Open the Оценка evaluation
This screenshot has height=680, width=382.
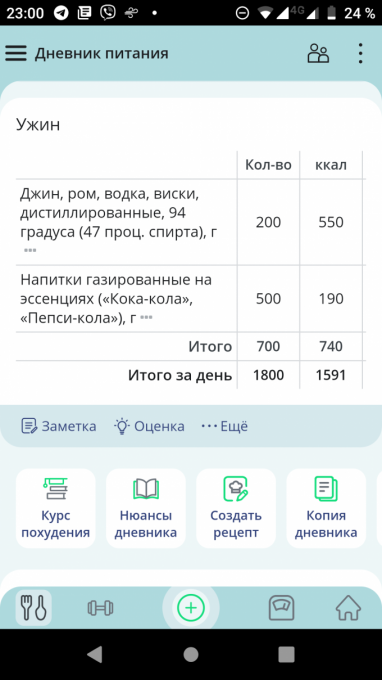tap(149, 426)
